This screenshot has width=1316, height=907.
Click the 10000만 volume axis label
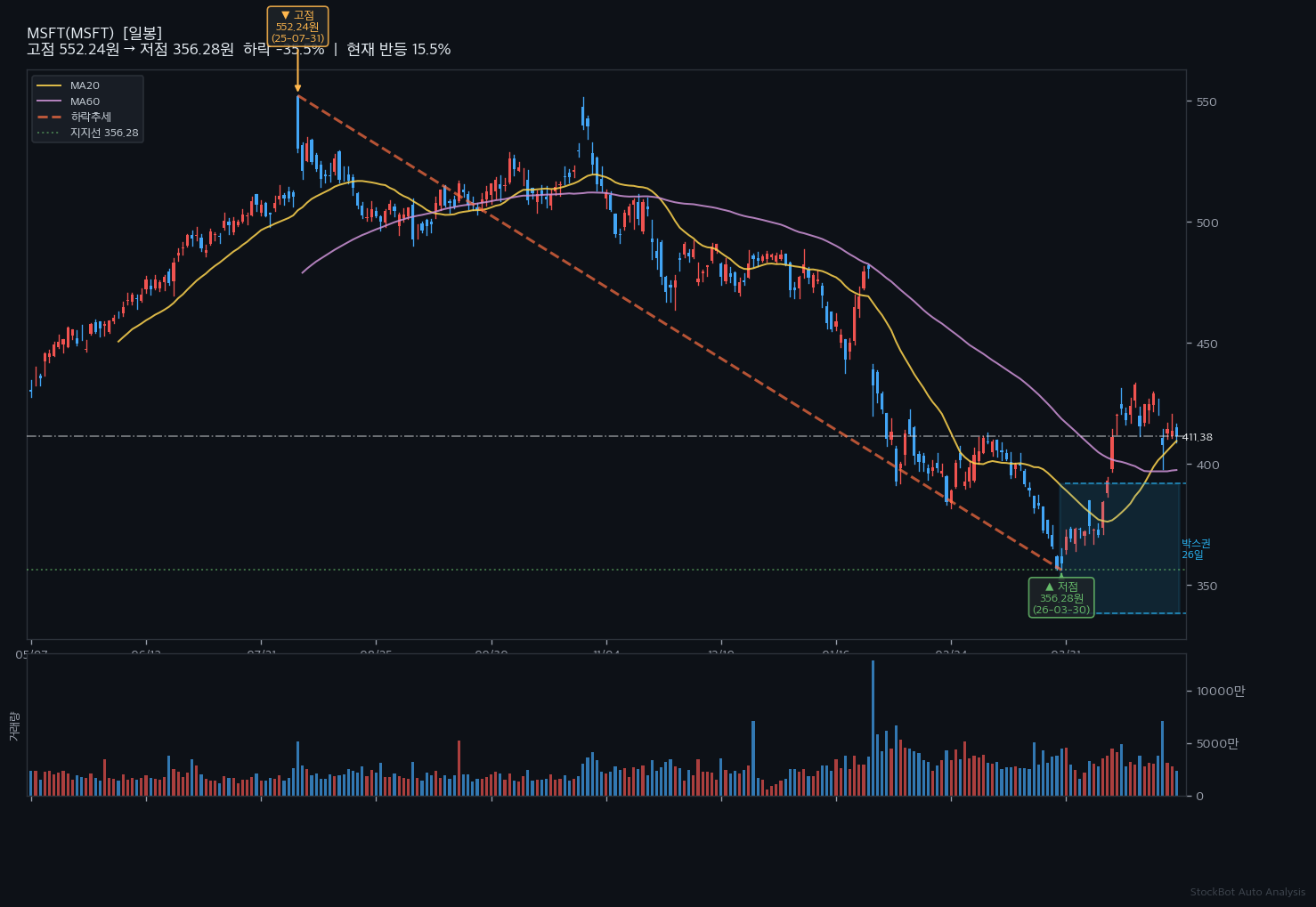(x=1221, y=692)
